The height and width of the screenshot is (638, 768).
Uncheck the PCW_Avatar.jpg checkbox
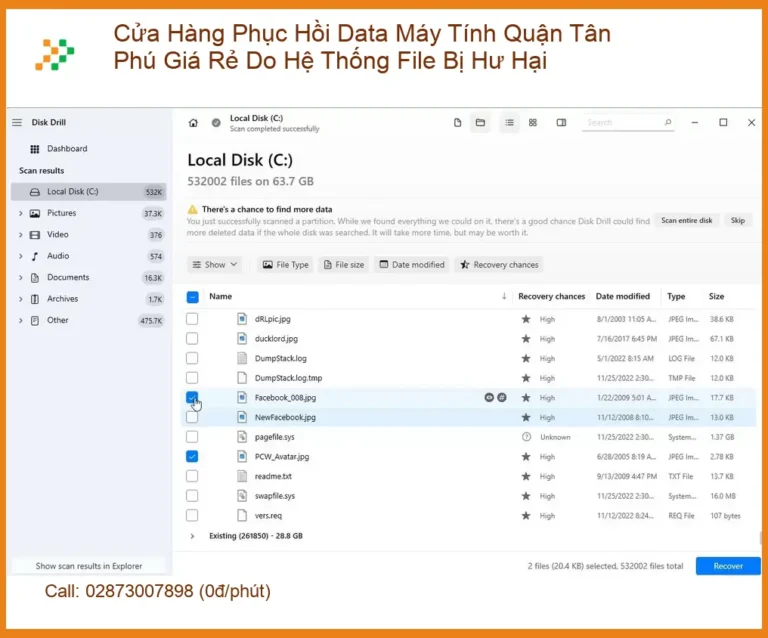192,456
